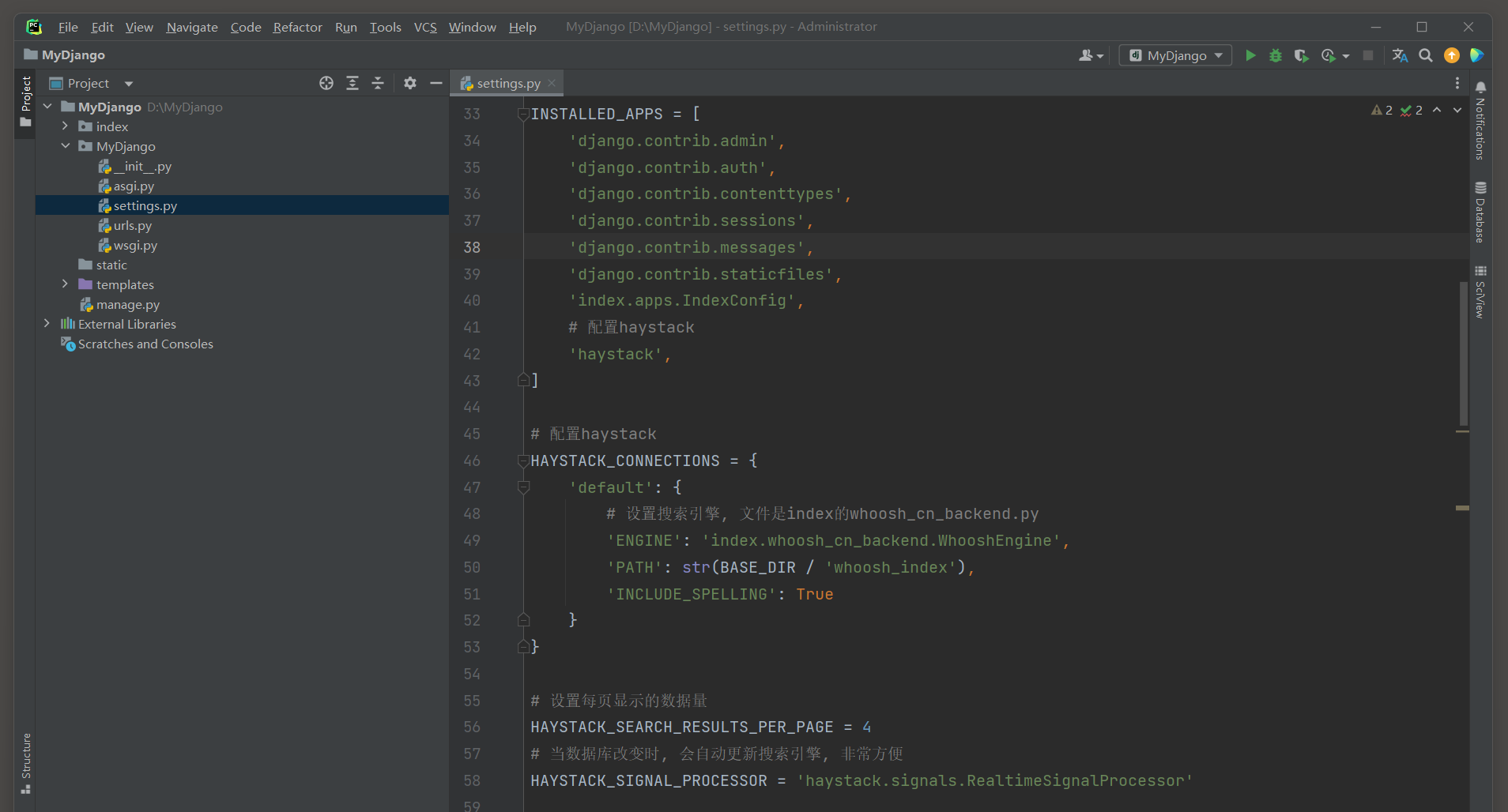Open the Navigate menu
1508x812 pixels.
(192, 27)
